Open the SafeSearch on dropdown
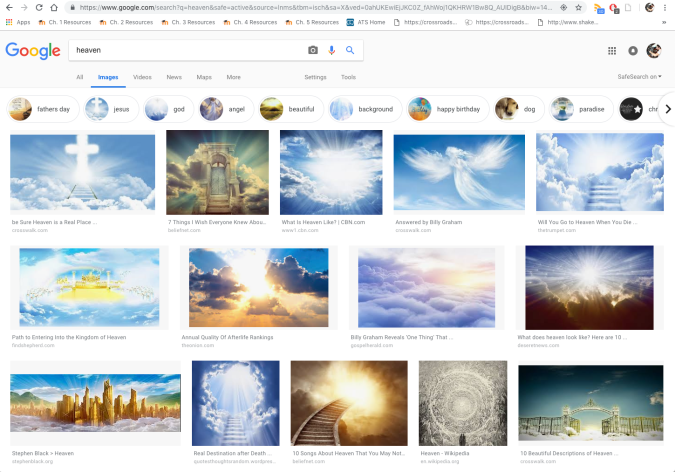The width and height of the screenshot is (675, 472). coord(639,77)
